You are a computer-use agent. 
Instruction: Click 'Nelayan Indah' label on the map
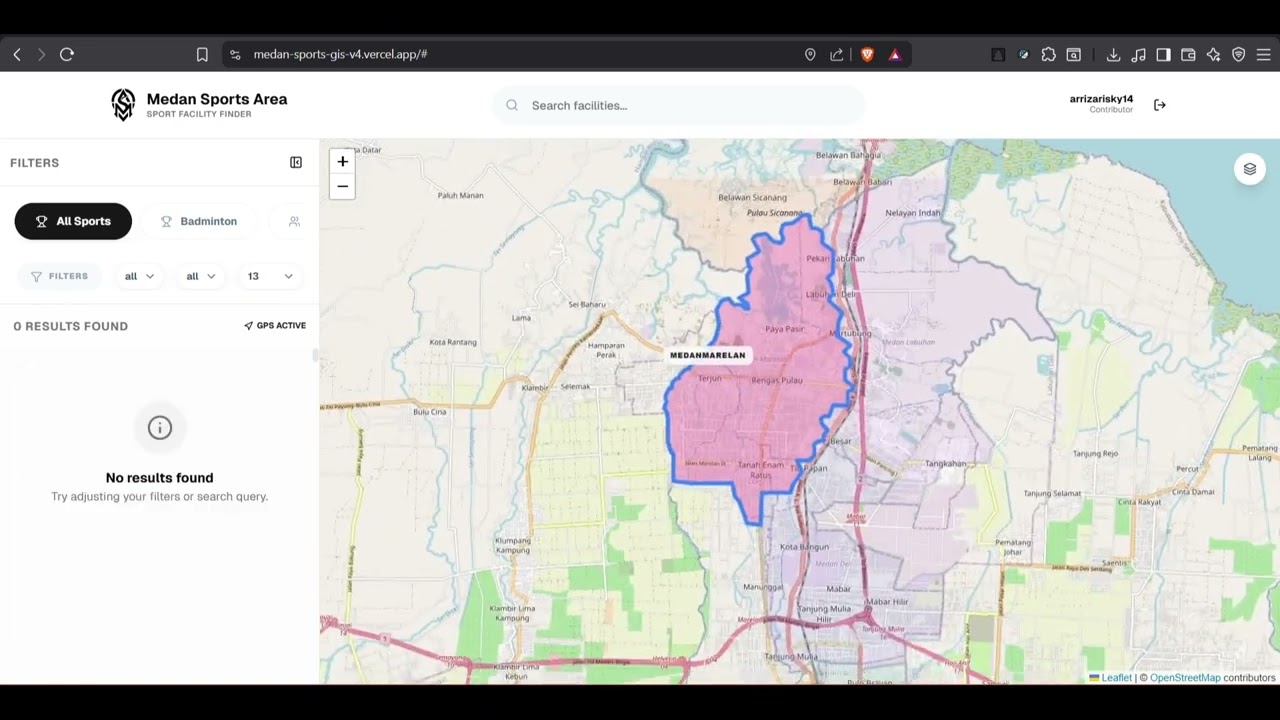tap(913, 212)
